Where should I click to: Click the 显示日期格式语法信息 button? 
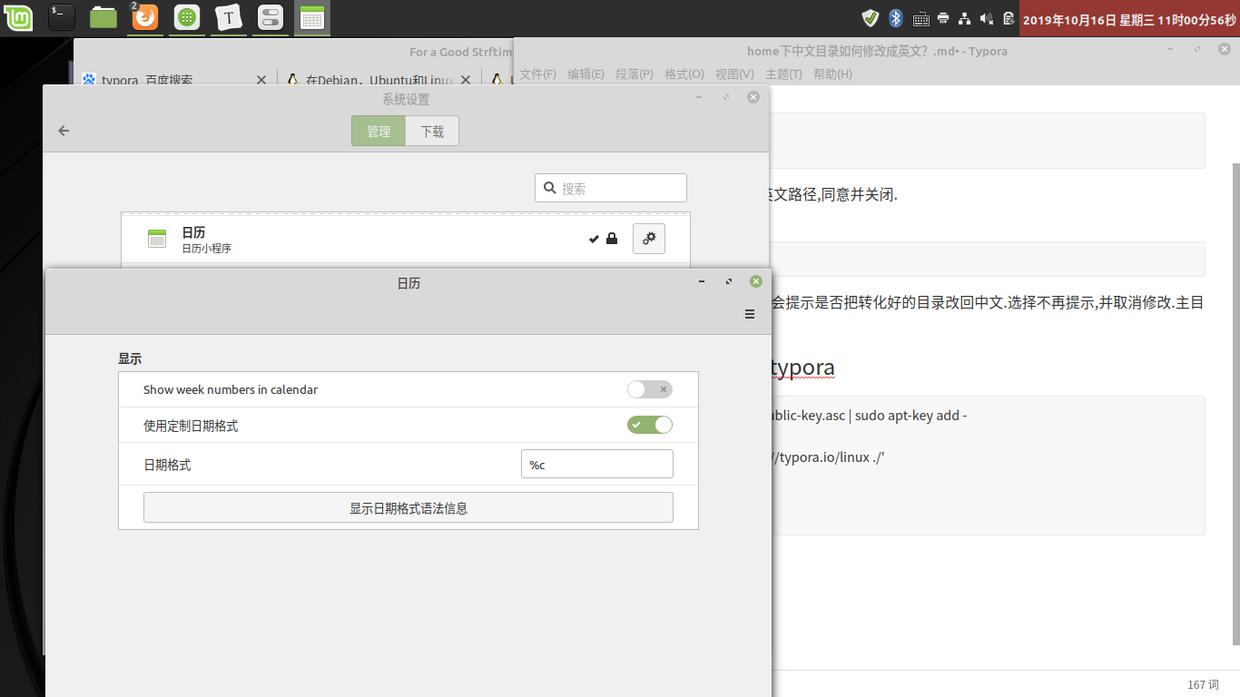[408, 507]
